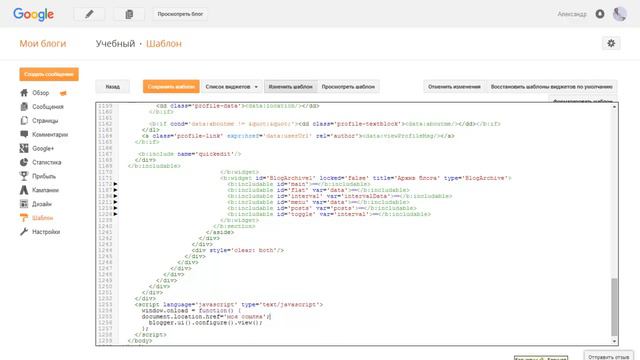The width and height of the screenshot is (640, 360).
Task: Open Настройки via its wrench icon
Action: click(x=24, y=231)
